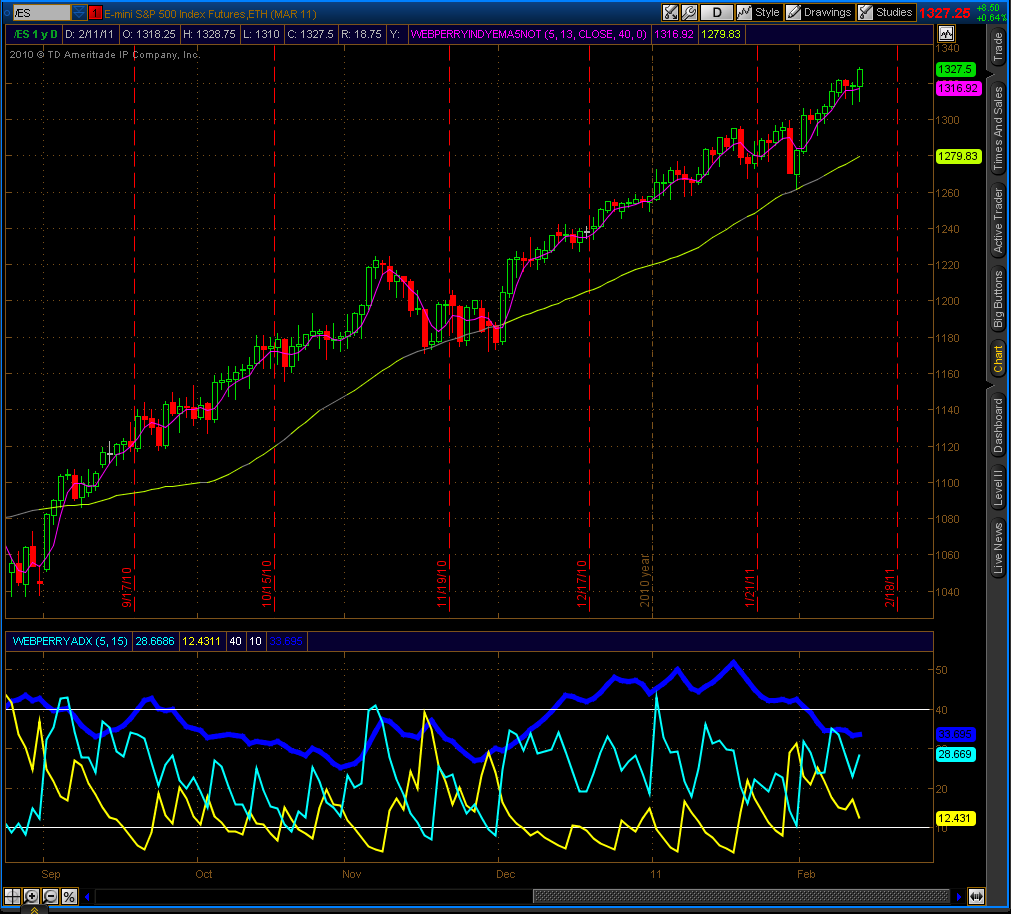Click the 11/19/10 expiration marker line
Screen dimensions: 1011x914
(449, 329)
